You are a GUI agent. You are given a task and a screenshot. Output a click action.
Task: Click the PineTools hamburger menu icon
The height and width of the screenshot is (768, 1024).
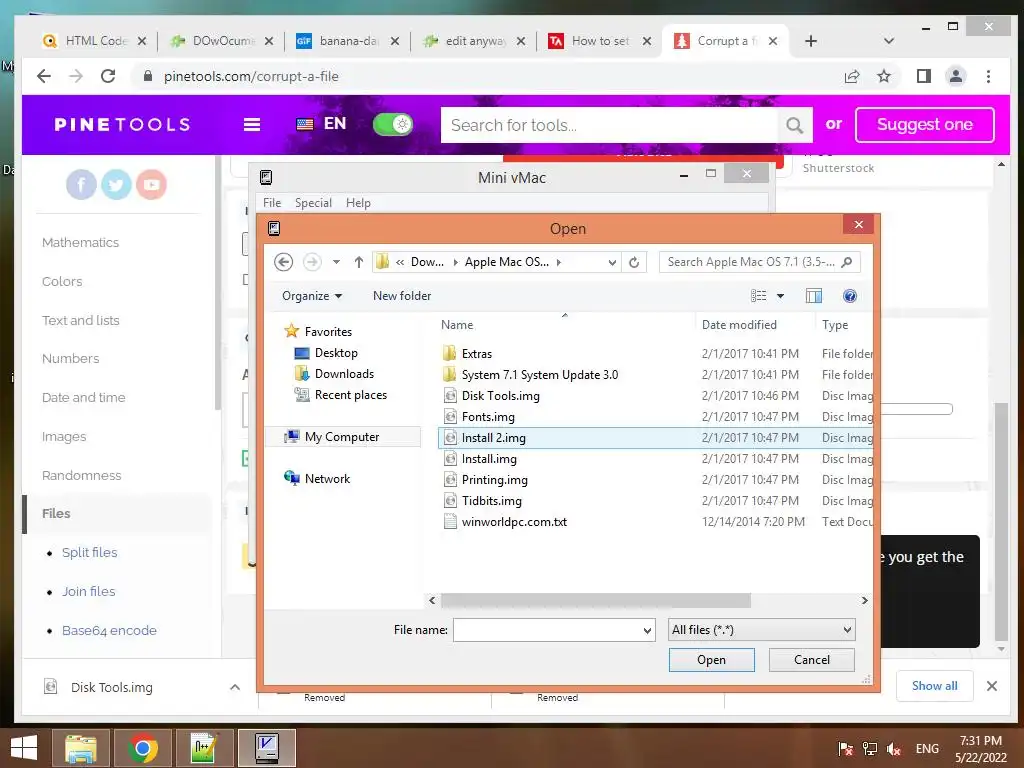tap(252, 124)
